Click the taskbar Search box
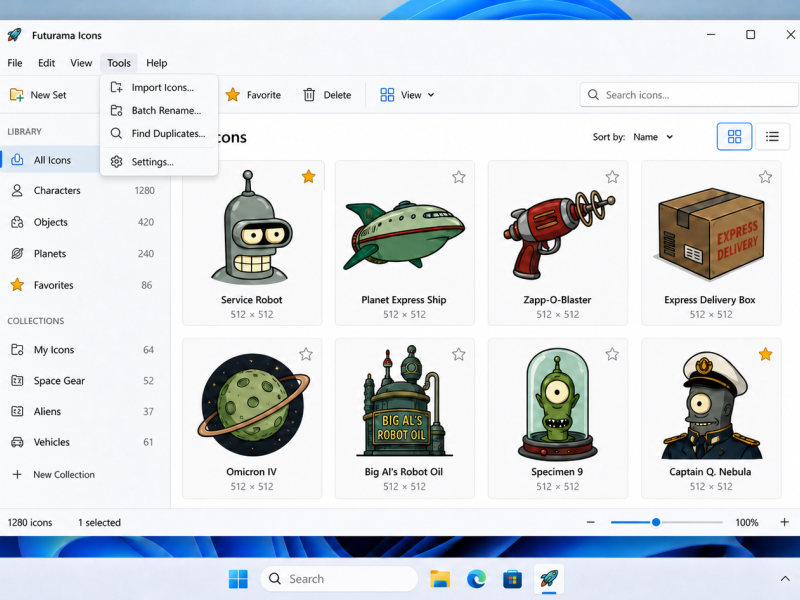This screenshot has width=800, height=600. tap(339, 579)
